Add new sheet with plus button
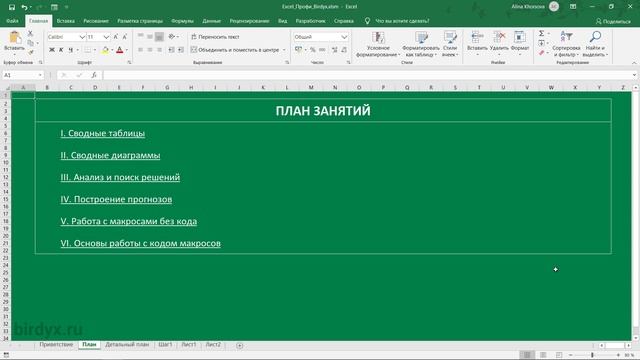This screenshot has width=640, height=360. (x=240, y=345)
